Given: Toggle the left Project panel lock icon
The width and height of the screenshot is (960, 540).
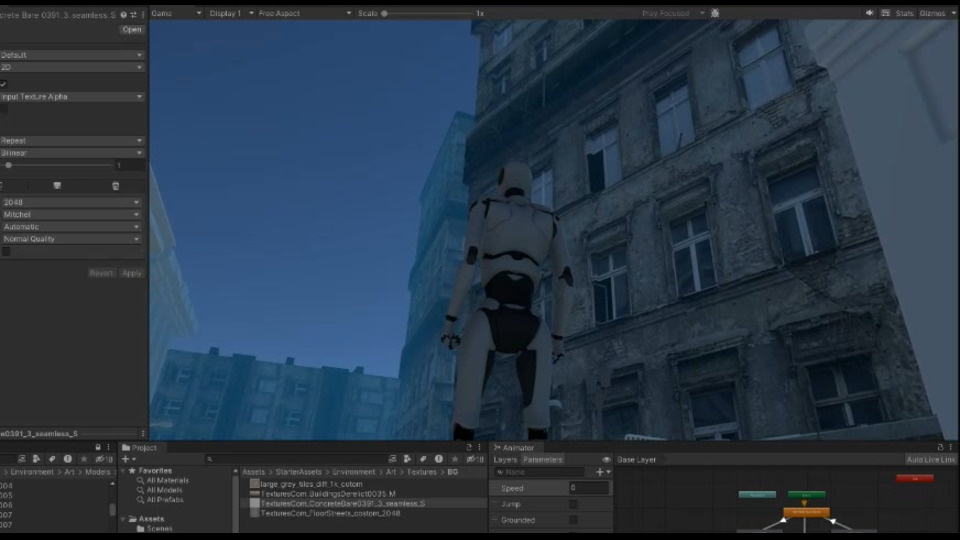Looking at the screenshot, I should (x=97, y=448).
